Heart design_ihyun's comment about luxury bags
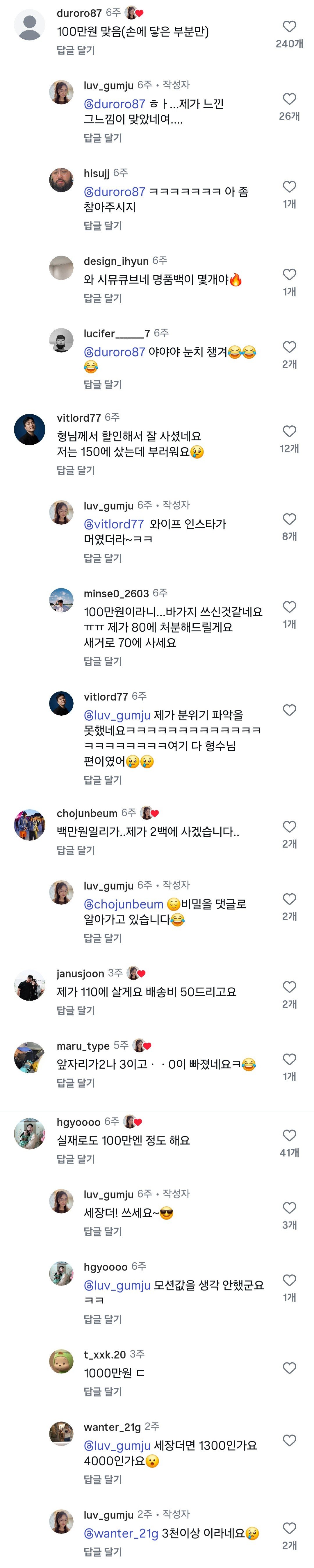Image resolution: width=314 pixels, height=1568 pixels. coord(290,275)
